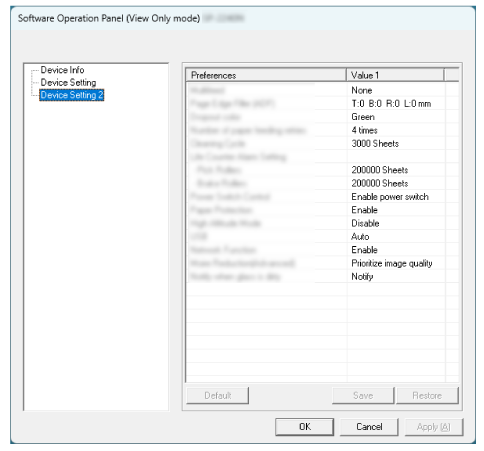The width and height of the screenshot is (484, 451).
Task: Select Device Info in the tree
Action: pos(62,70)
